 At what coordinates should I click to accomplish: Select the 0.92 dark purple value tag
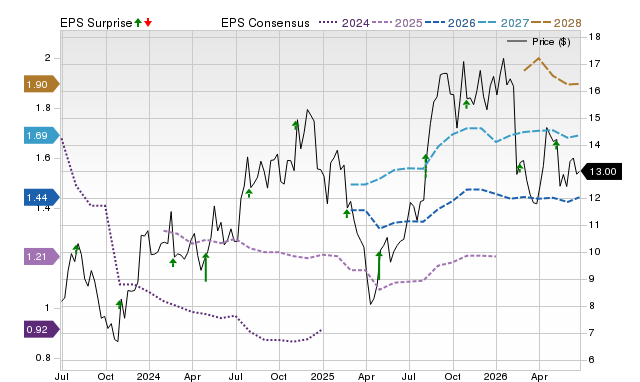point(42,329)
